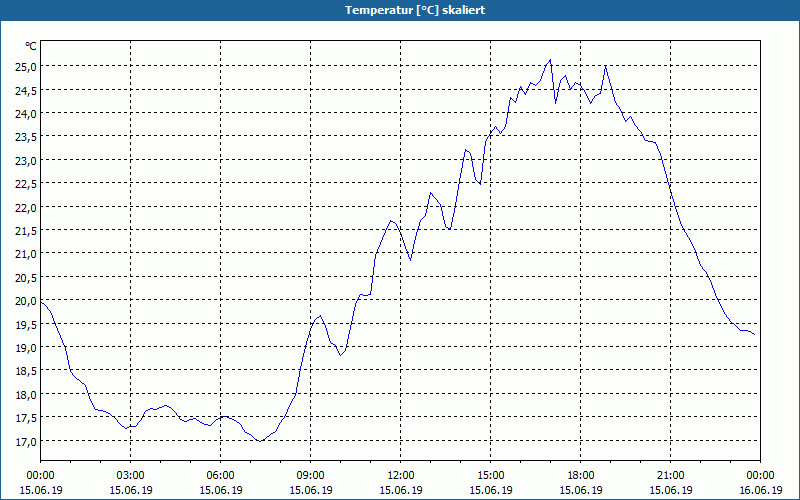Click the 06:00 time label

tap(220, 476)
